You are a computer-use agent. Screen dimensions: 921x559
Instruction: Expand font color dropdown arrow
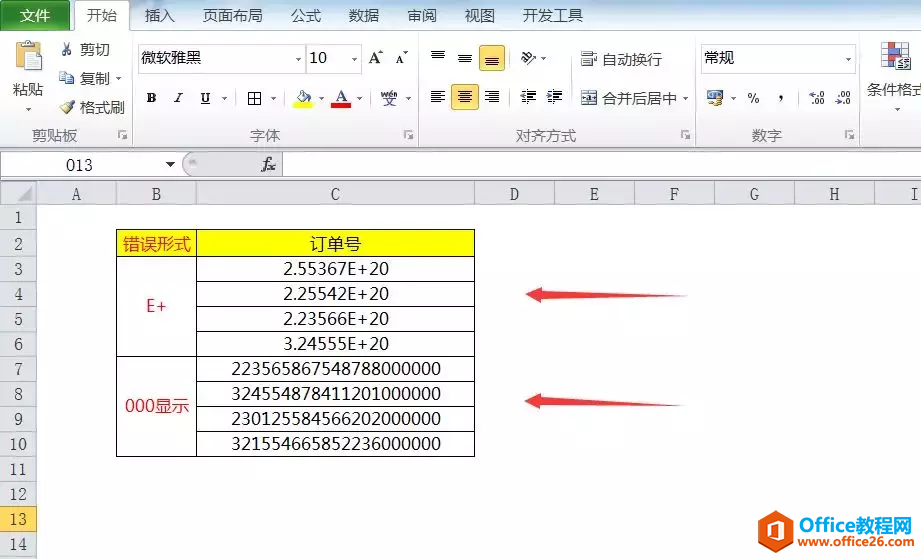pyautogui.click(x=359, y=98)
